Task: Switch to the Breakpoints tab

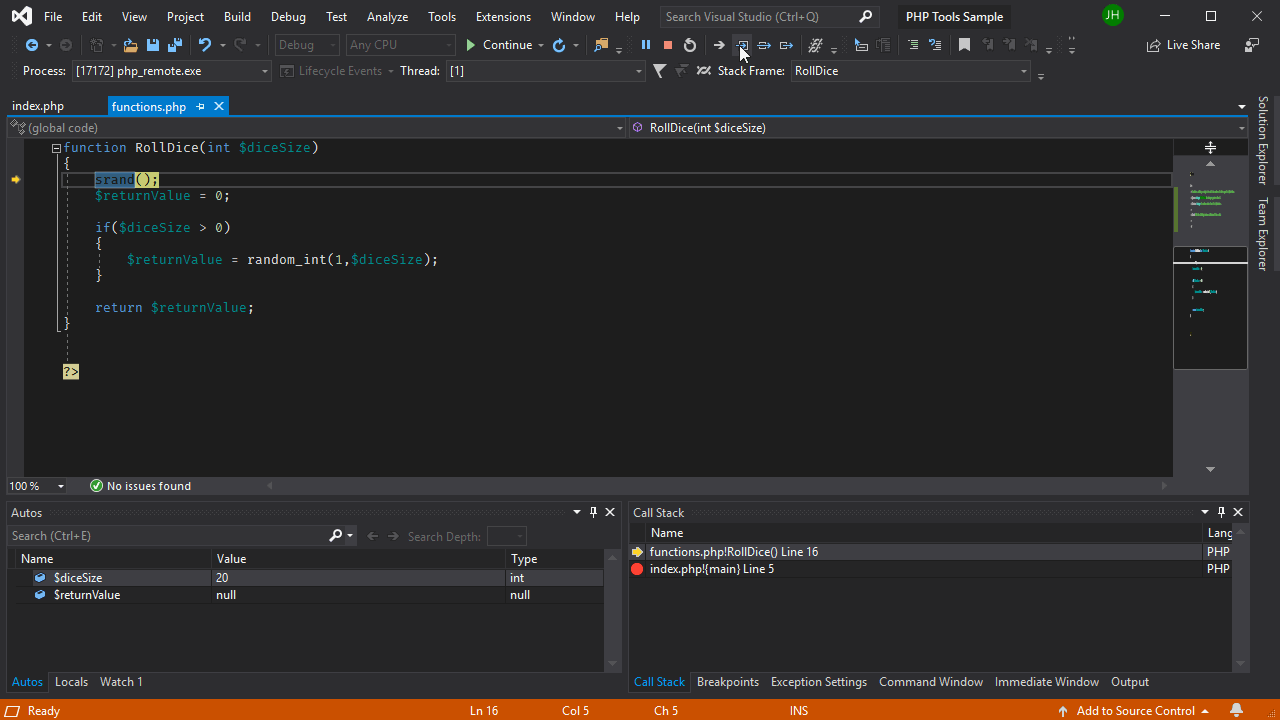Action: (x=728, y=682)
